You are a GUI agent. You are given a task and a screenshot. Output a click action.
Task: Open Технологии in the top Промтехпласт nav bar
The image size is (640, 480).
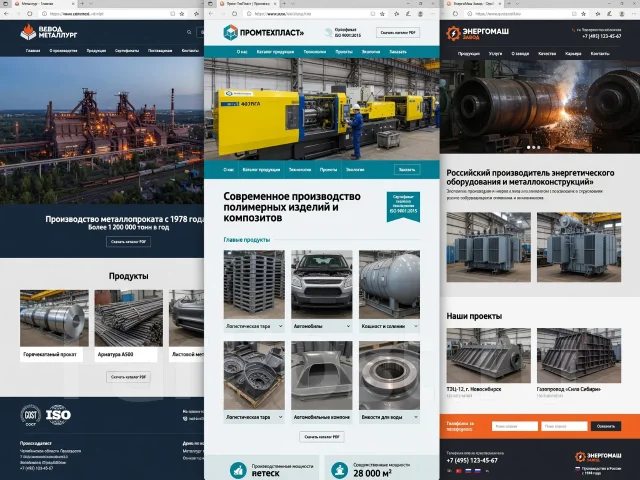(315, 52)
